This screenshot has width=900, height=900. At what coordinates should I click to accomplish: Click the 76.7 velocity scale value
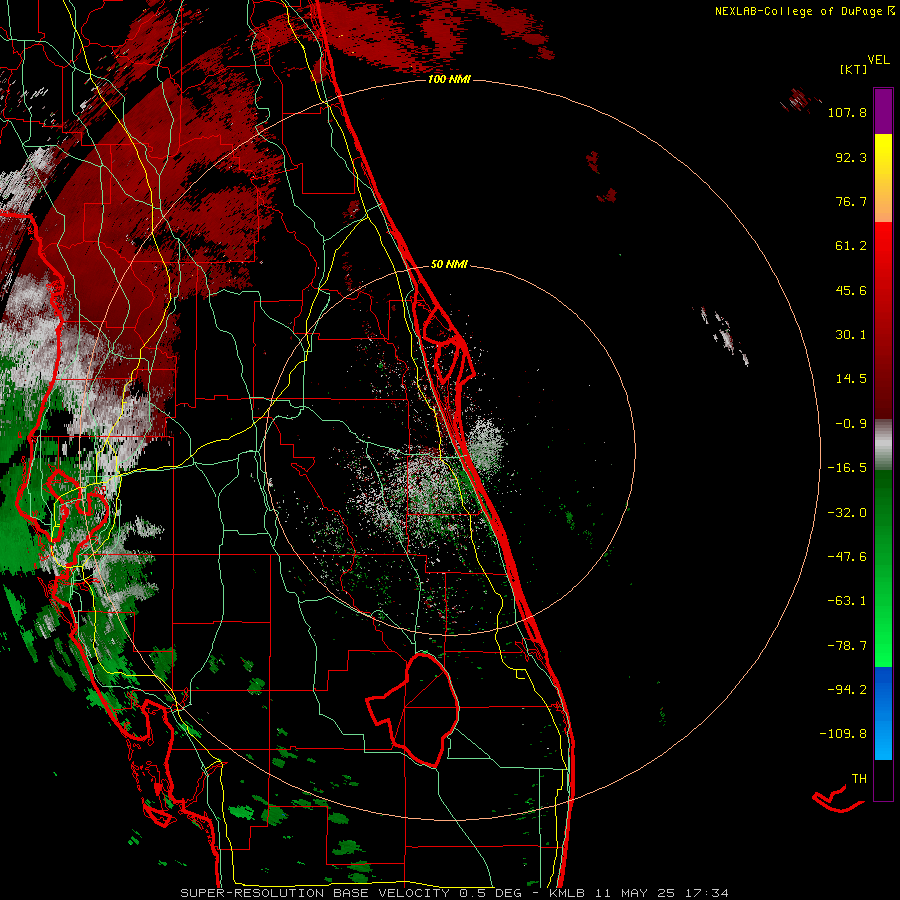(x=851, y=201)
